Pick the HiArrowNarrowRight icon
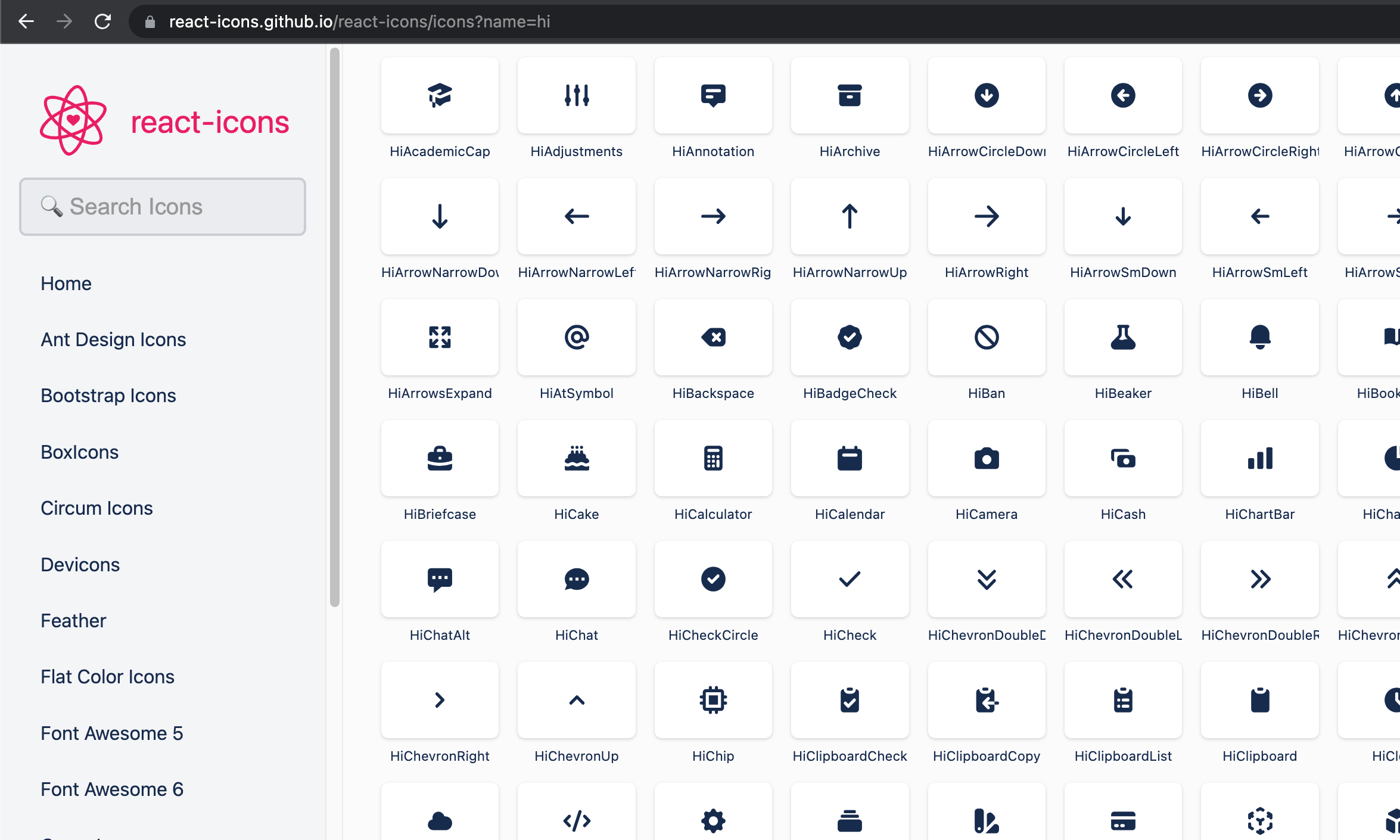 pos(713,216)
